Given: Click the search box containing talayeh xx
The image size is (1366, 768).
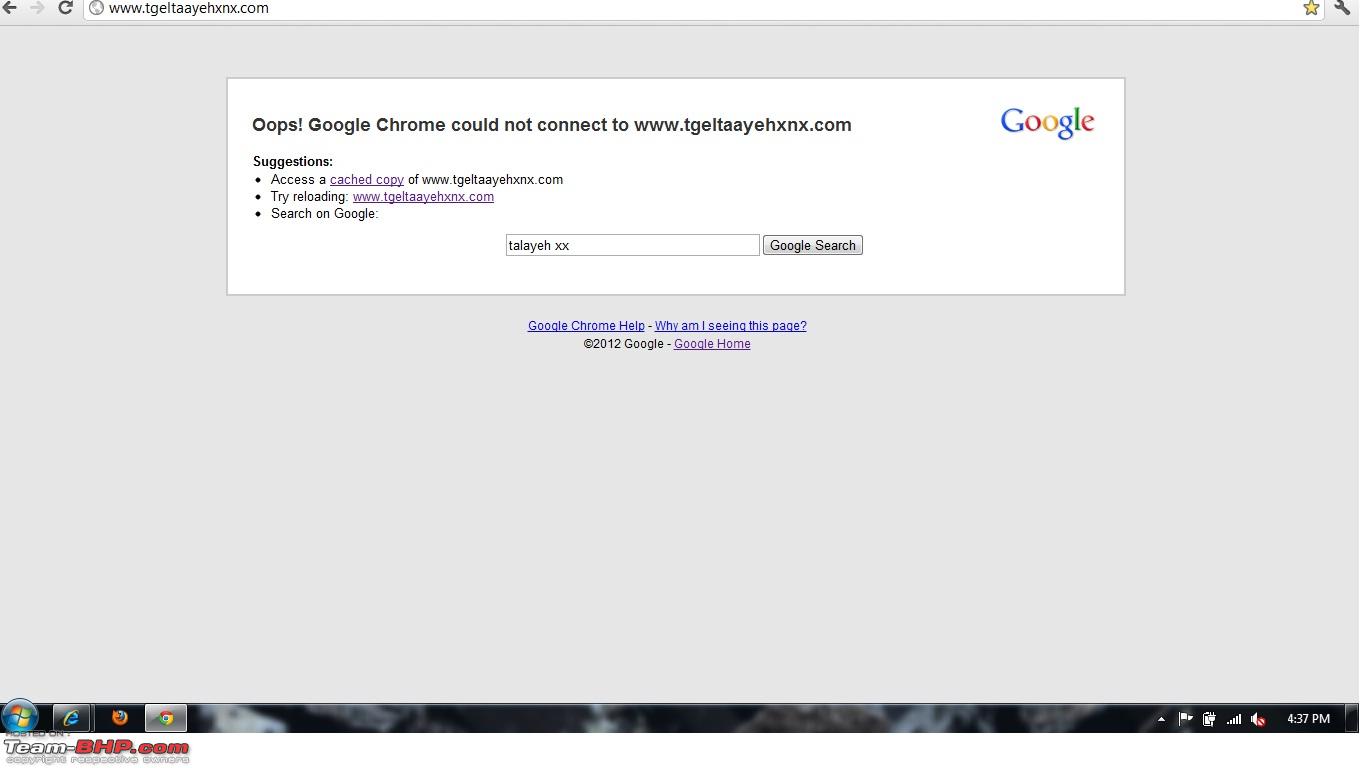Looking at the screenshot, I should click(x=632, y=245).
